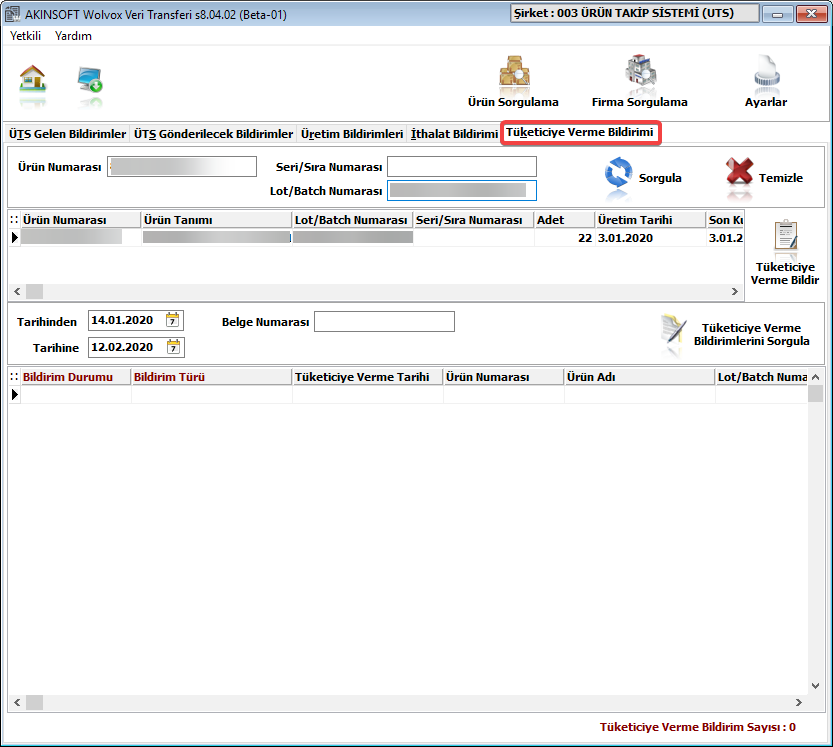833x747 pixels.
Task: Click the Seri/Sıra Numarası input field
Action: pyautogui.click(x=462, y=167)
